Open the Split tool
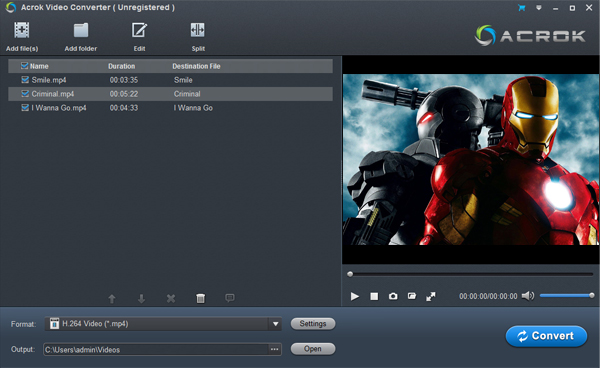The image size is (600, 368). [x=198, y=31]
